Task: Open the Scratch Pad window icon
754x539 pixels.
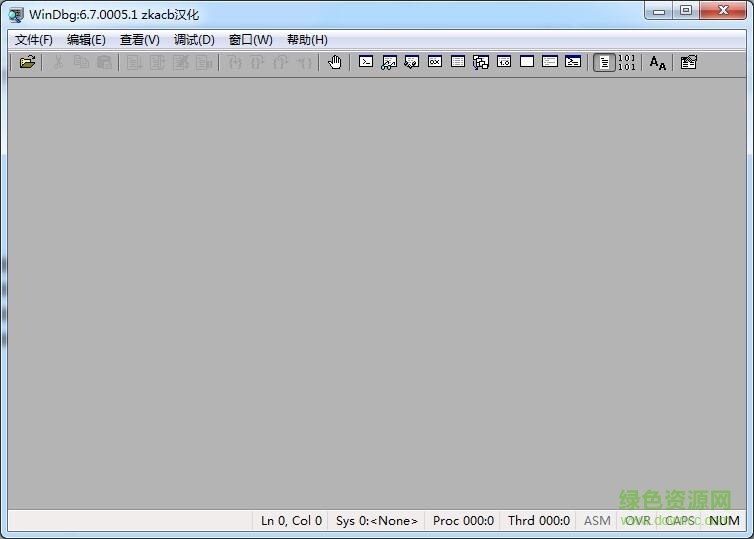Action: (x=527, y=62)
